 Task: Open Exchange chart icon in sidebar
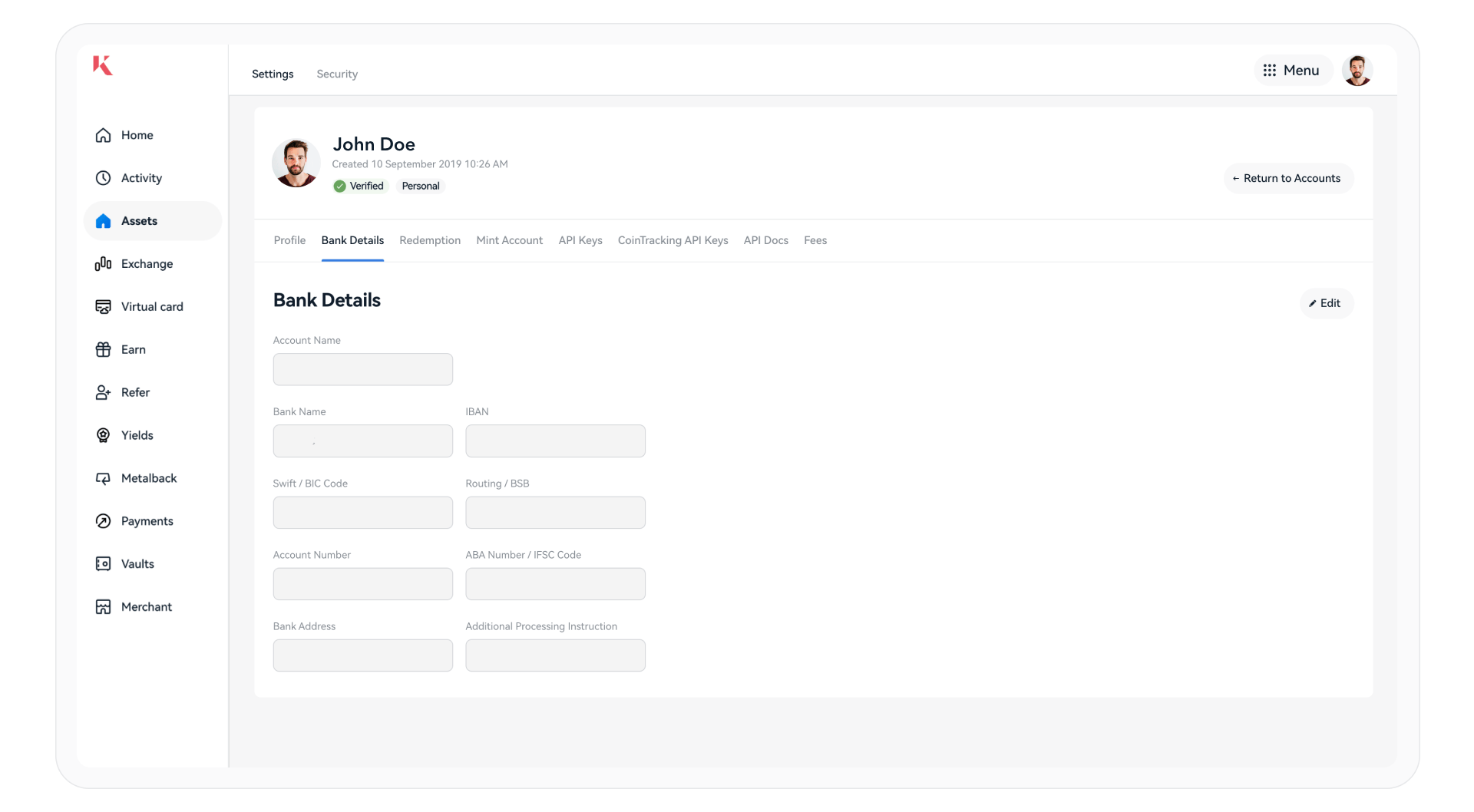tap(103, 264)
